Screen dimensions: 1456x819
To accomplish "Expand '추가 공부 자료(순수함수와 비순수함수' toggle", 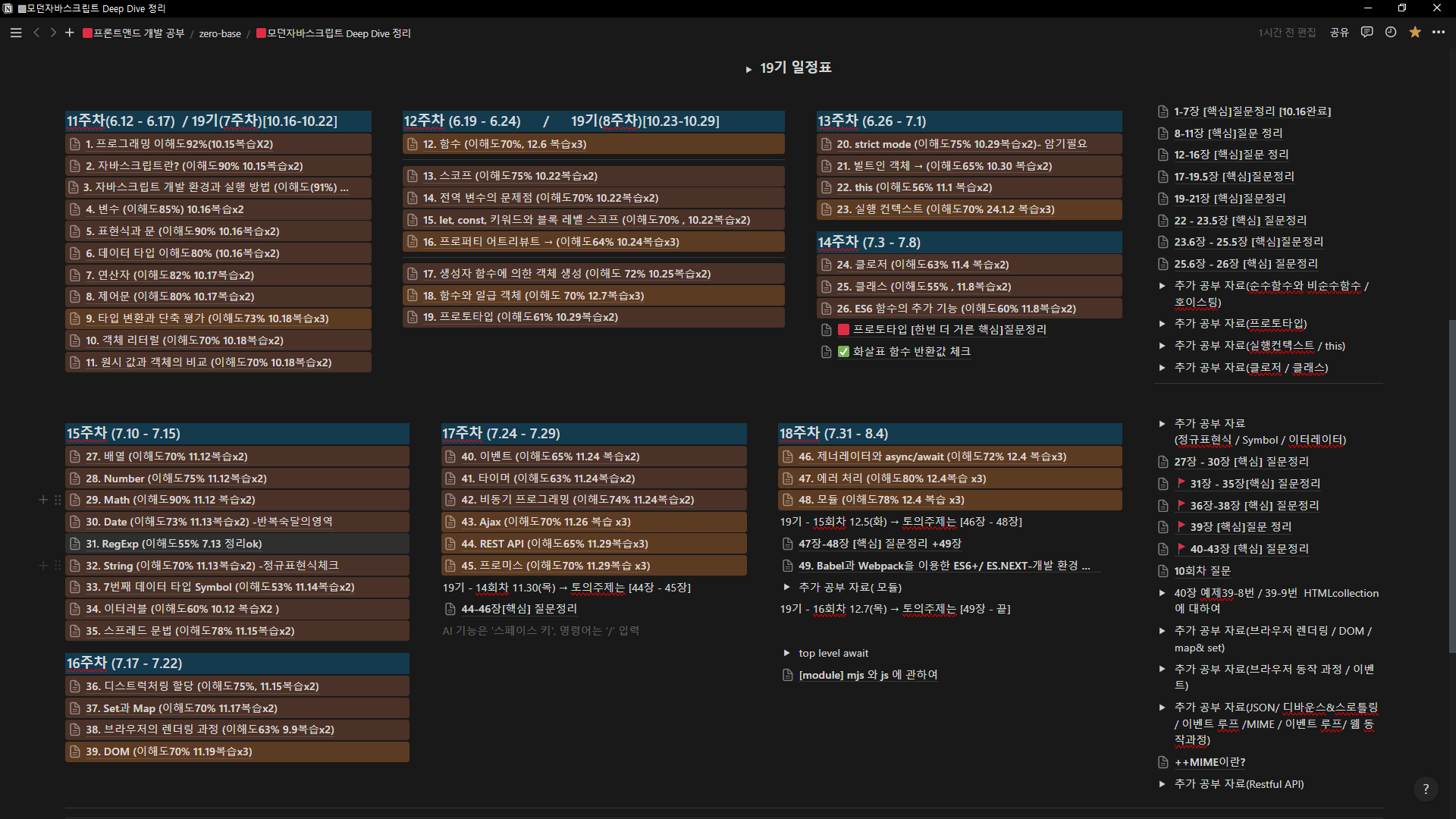I will pos(1162,286).
